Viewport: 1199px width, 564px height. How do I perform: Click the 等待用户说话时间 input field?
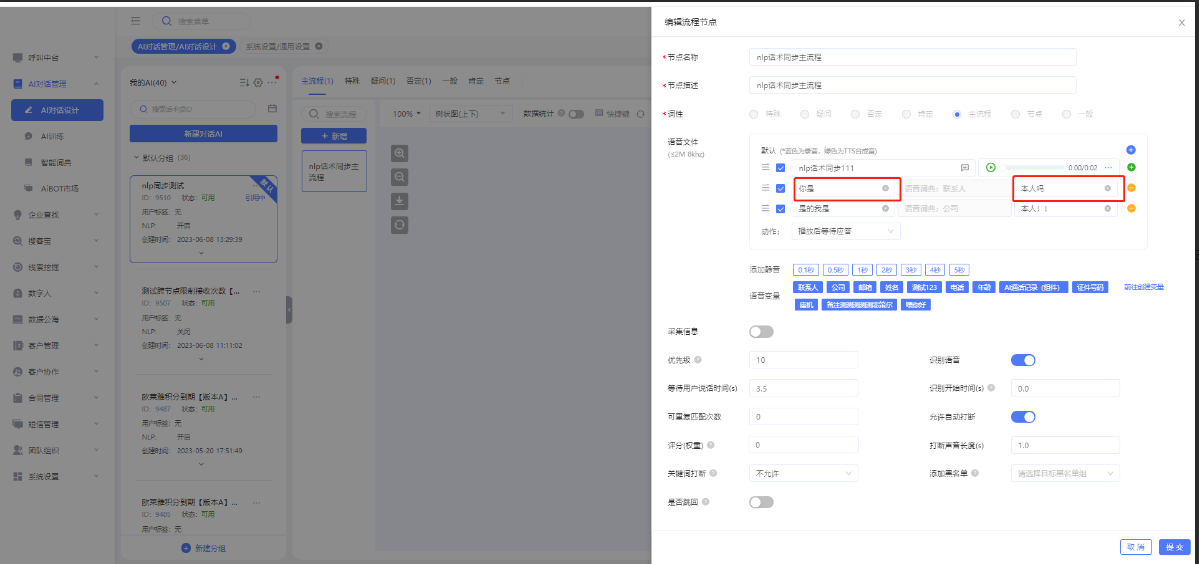click(x=803, y=388)
